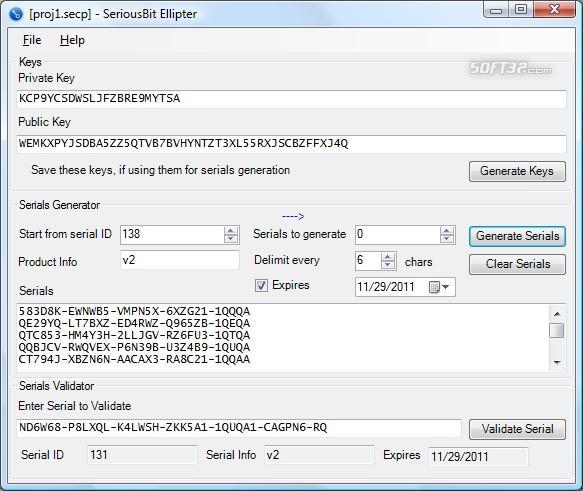Decrease Start from serial ID with down arrow
Viewport: 583px width, 491px height.
pyautogui.click(x=231, y=239)
